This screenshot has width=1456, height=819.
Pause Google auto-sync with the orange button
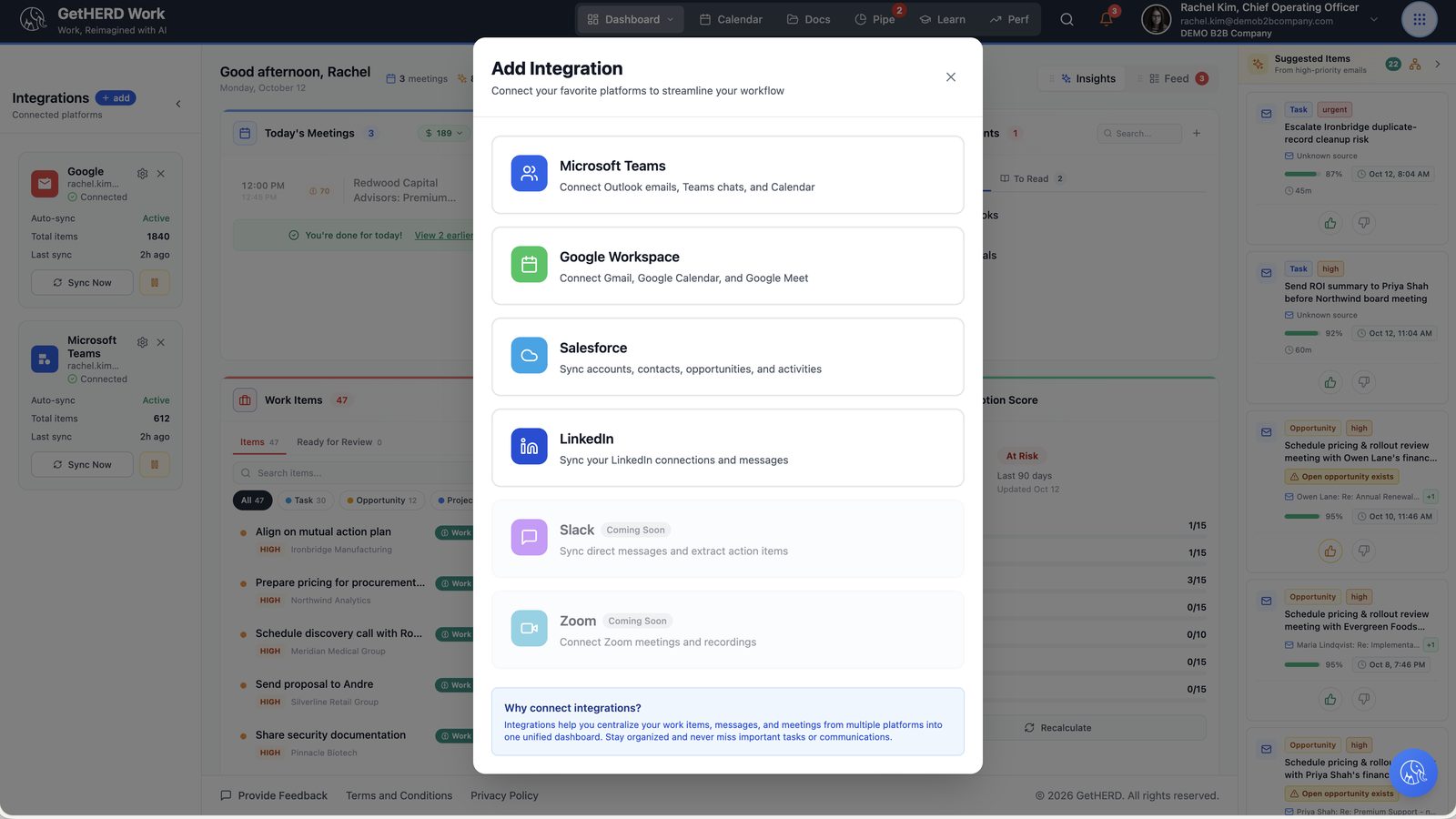pyautogui.click(x=155, y=283)
